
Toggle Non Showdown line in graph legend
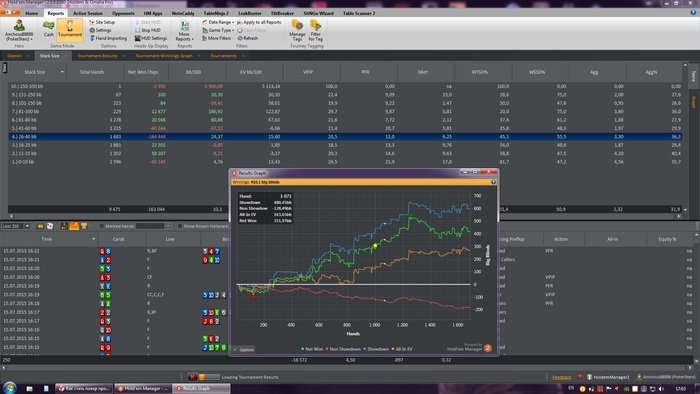pos(343,349)
